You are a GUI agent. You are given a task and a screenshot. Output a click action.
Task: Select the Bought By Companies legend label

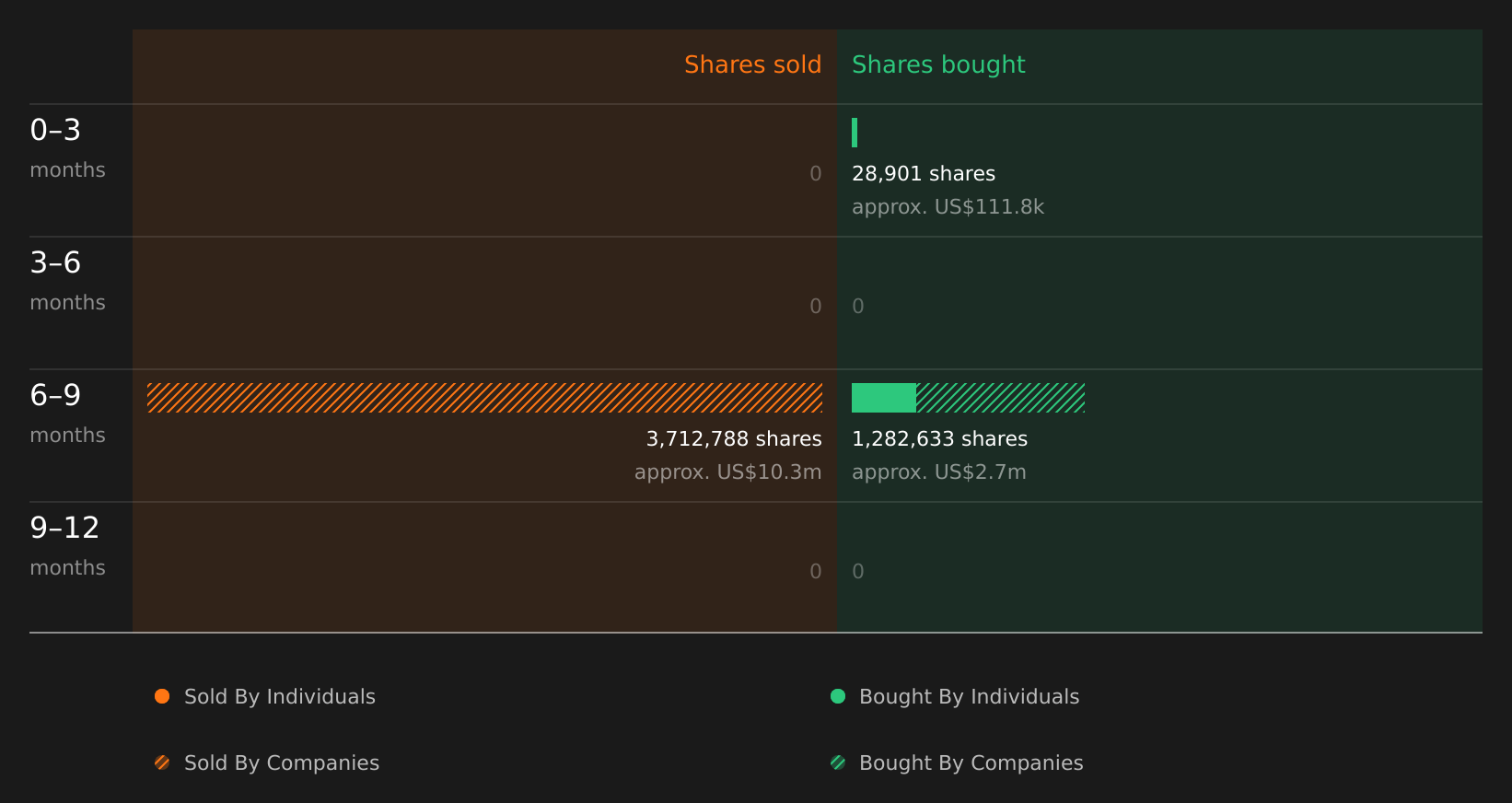971,763
